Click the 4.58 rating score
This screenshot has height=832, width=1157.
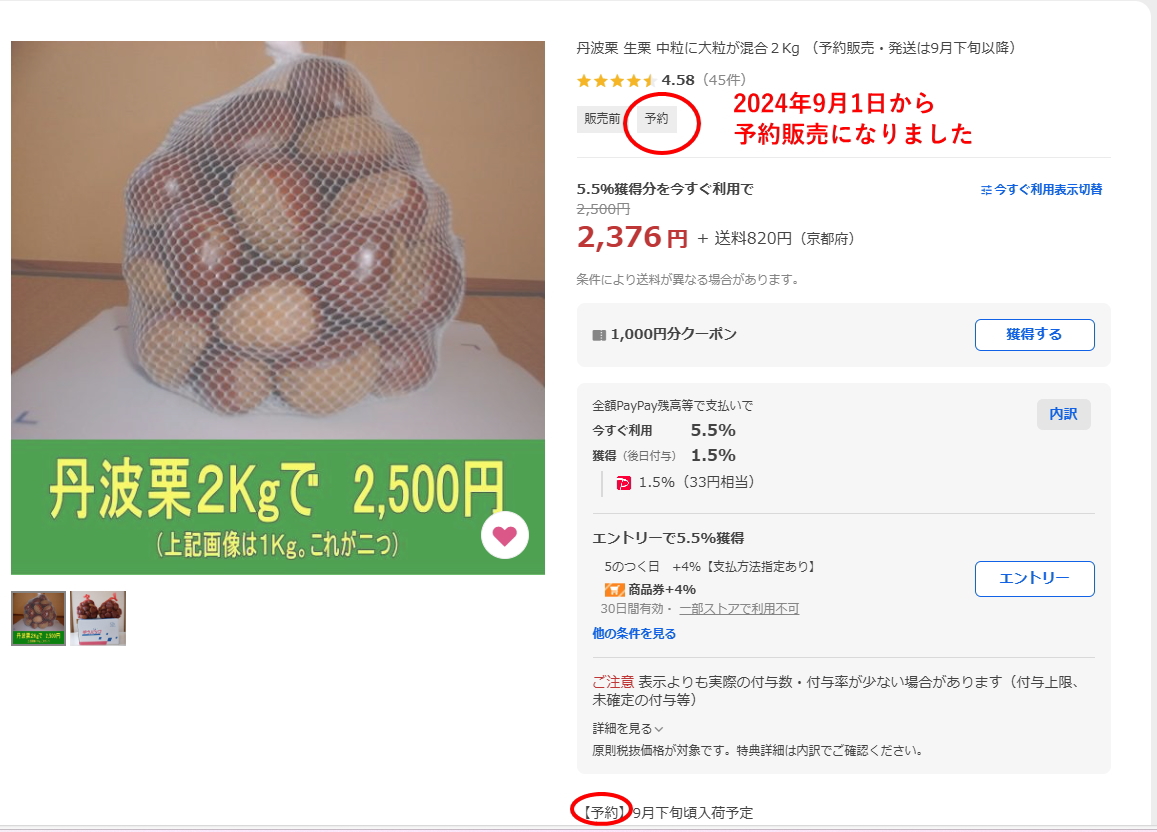point(678,80)
